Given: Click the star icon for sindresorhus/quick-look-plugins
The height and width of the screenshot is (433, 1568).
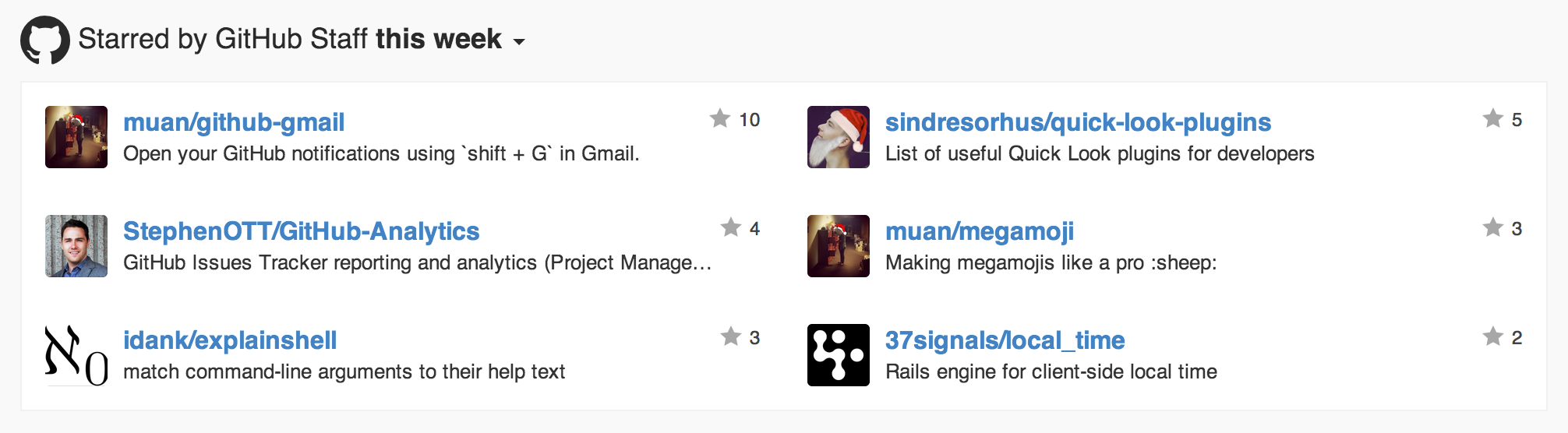Looking at the screenshot, I should (1493, 118).
